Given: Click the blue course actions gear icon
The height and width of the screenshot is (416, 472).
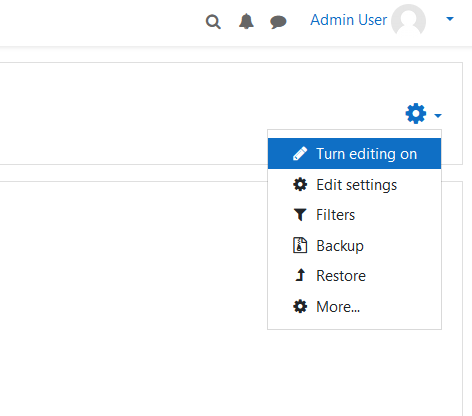Looking at the screenshot, I should coord(416,114).
